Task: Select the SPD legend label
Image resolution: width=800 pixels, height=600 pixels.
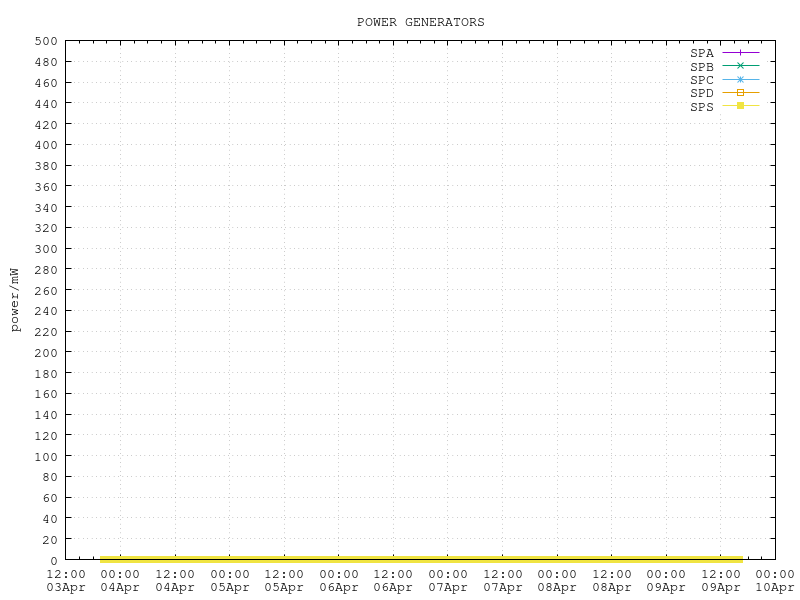Action: tap(702, 93)
